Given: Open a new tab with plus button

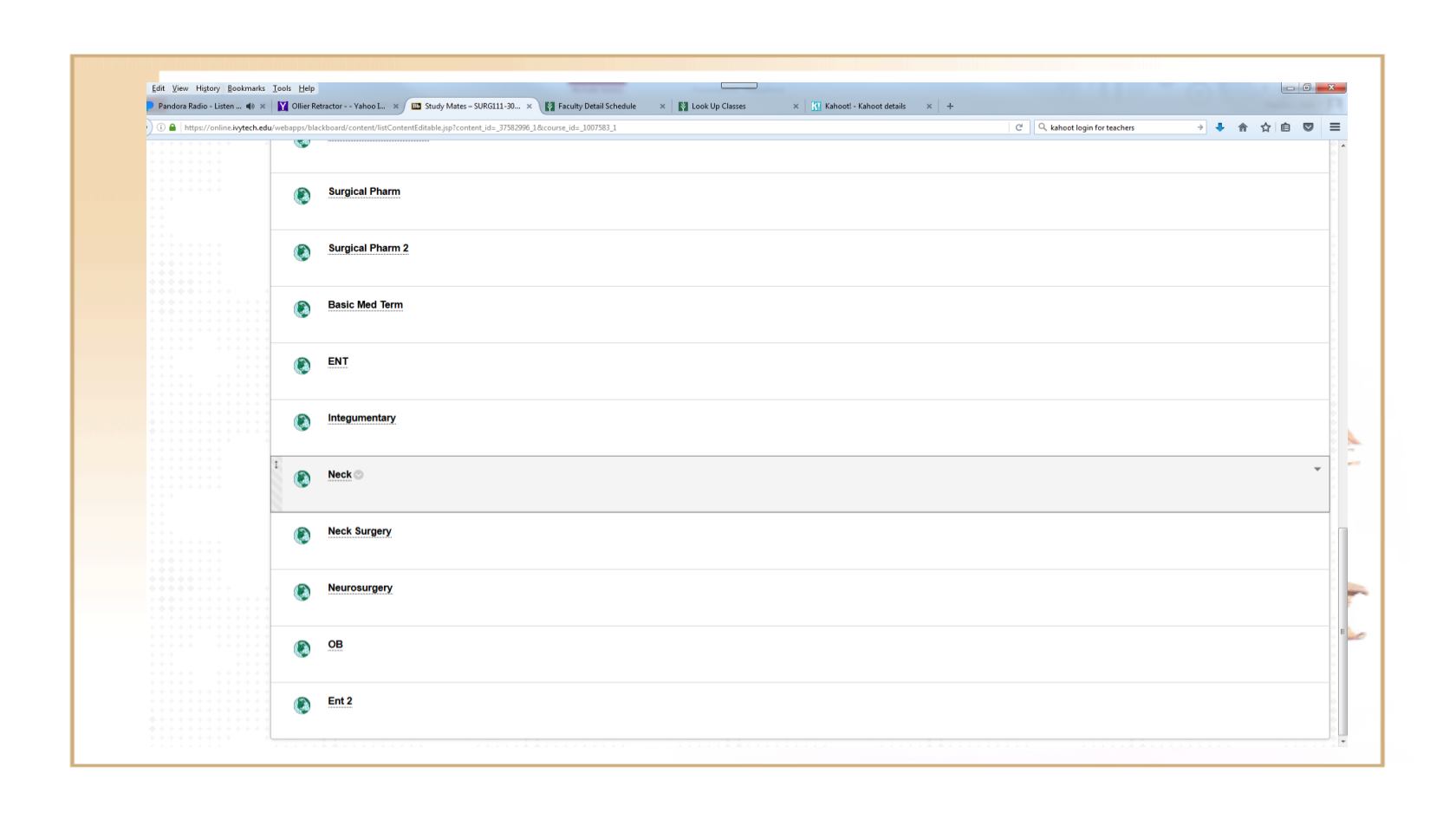Looking at the screenshot, I should tap(950, 107).
